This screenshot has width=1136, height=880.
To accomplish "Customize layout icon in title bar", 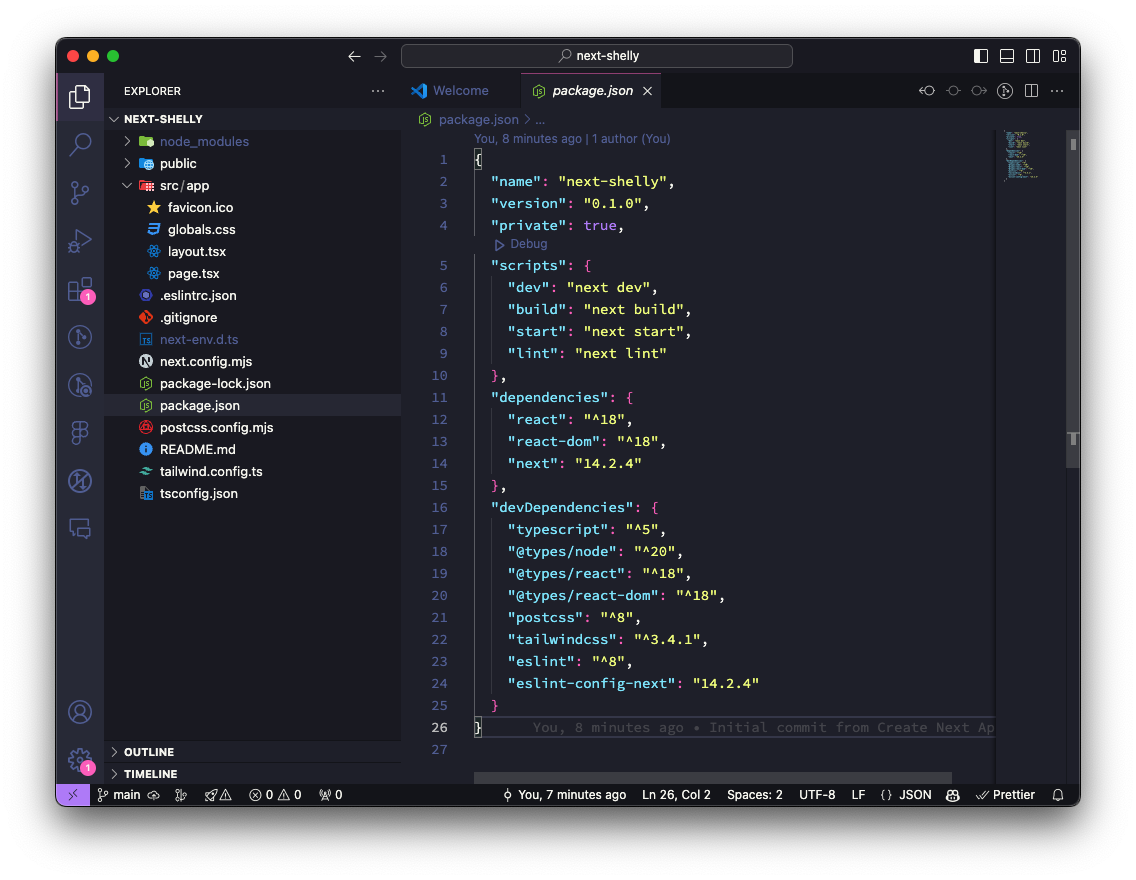I will tap(1059, 56).
